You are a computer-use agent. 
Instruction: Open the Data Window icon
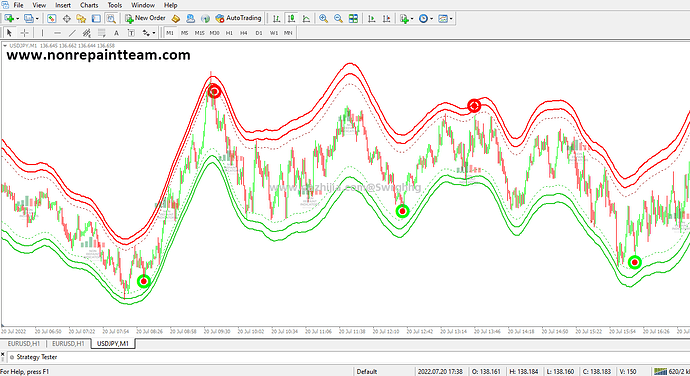(x=66, y=18)
